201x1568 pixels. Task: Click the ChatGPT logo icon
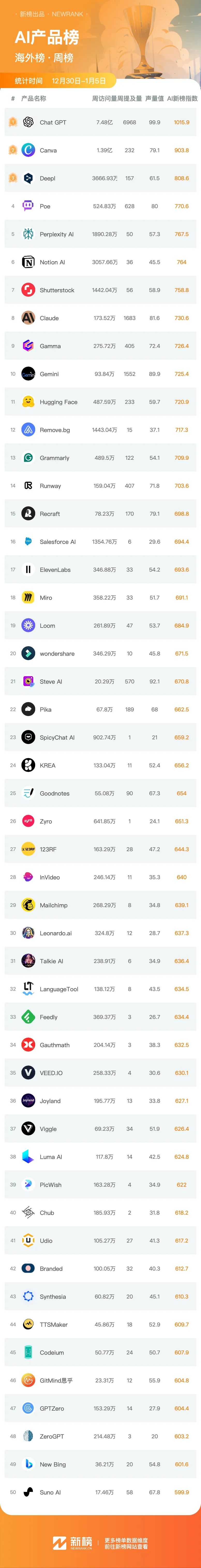(28, 122)
